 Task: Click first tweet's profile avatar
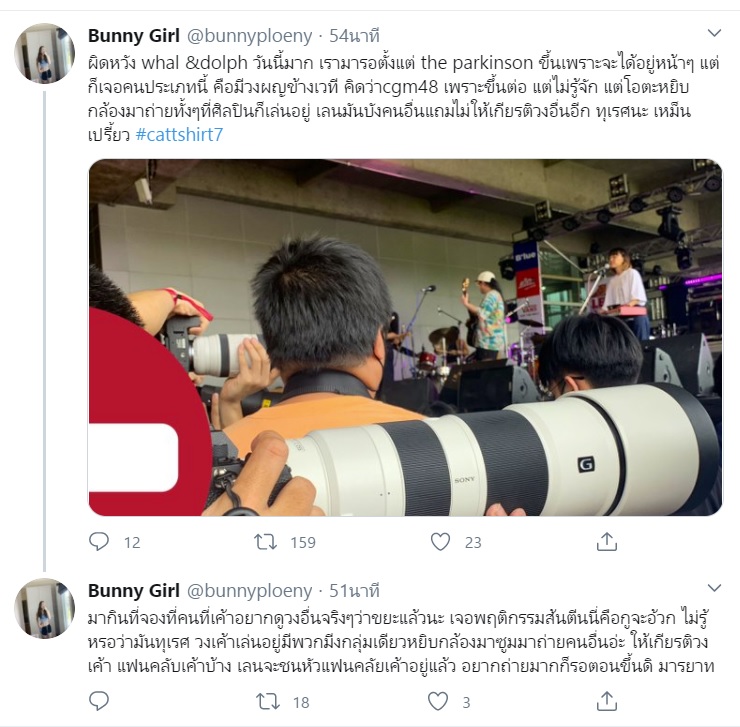coord(45,53)
